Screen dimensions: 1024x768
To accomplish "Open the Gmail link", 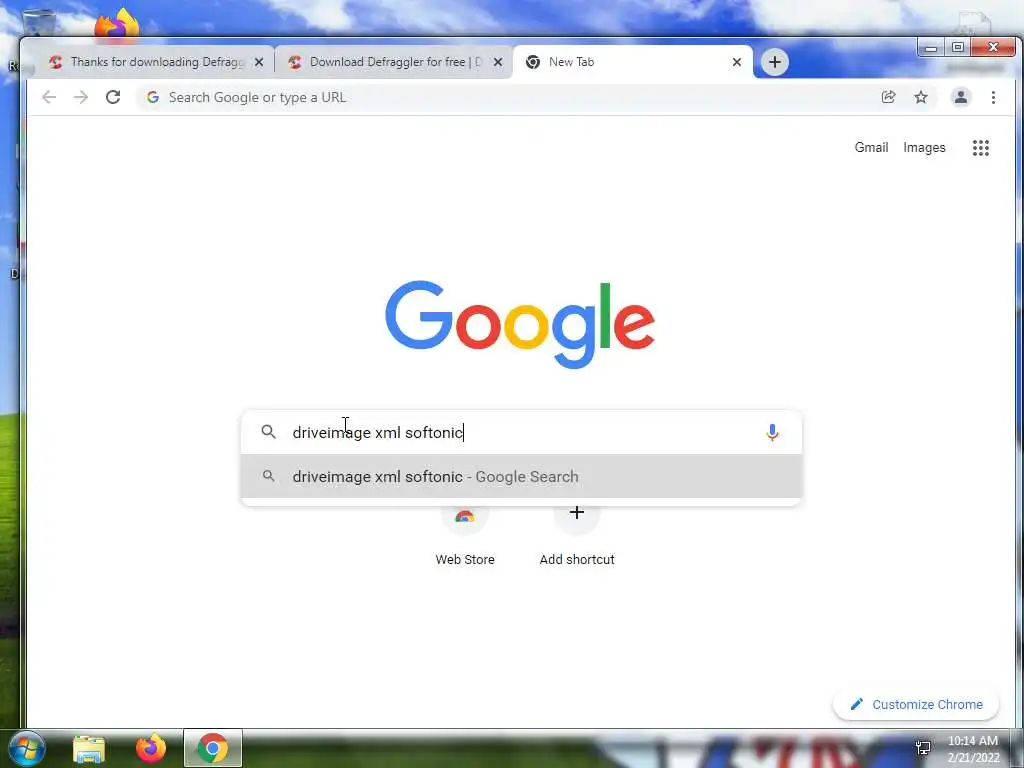I will click(871, 148).
